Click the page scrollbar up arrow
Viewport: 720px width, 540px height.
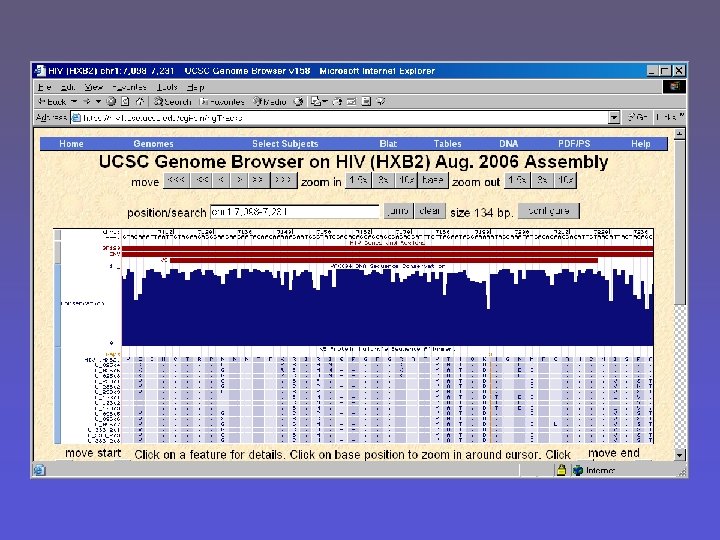[x=680, y=134]
